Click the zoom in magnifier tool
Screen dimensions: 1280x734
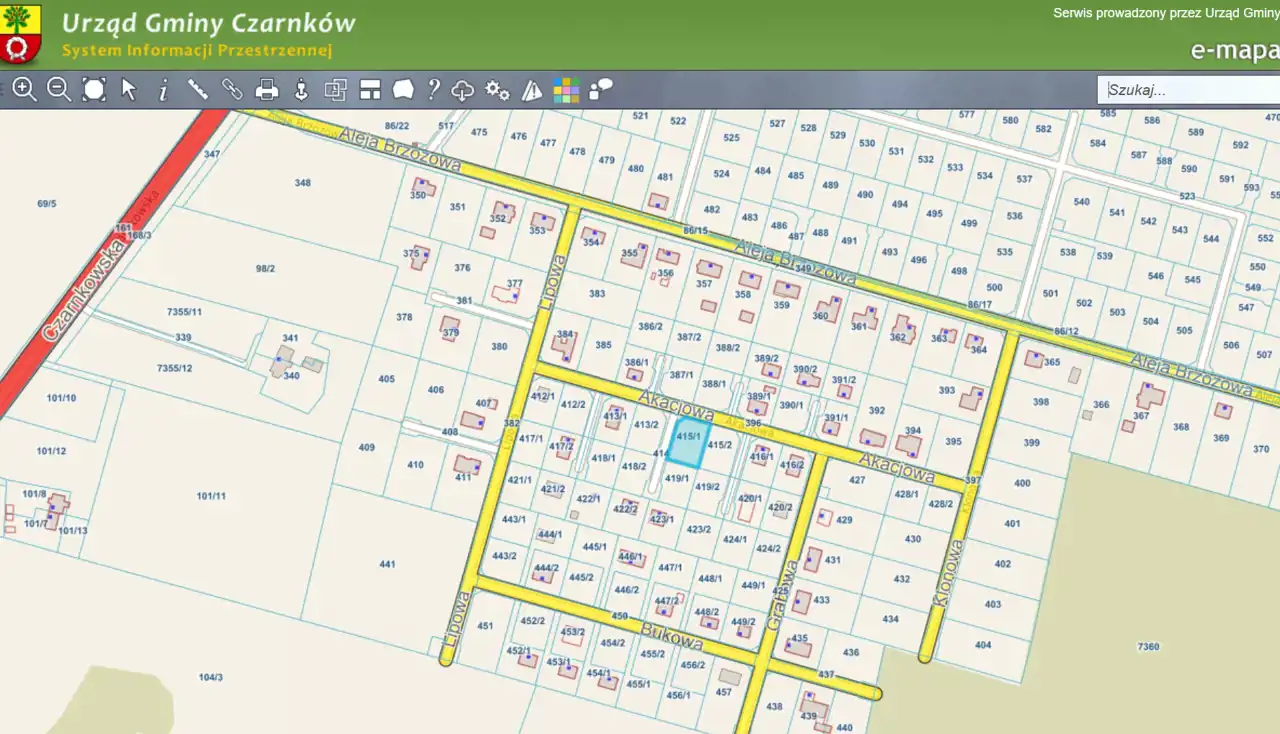(x=25, y=90)
